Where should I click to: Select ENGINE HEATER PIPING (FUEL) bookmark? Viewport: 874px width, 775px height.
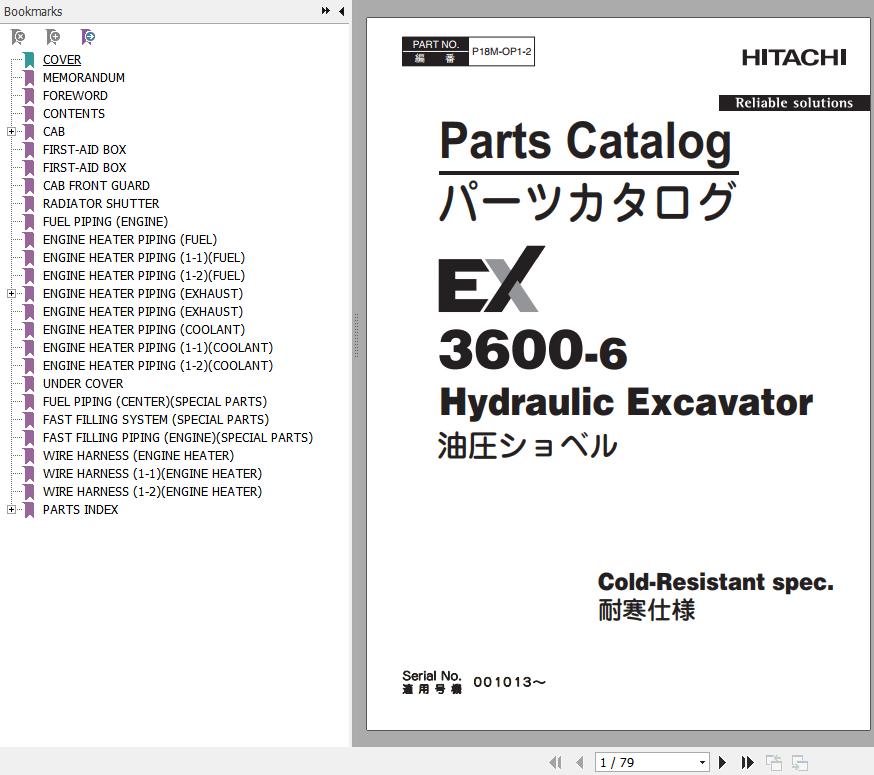[130, 240]
